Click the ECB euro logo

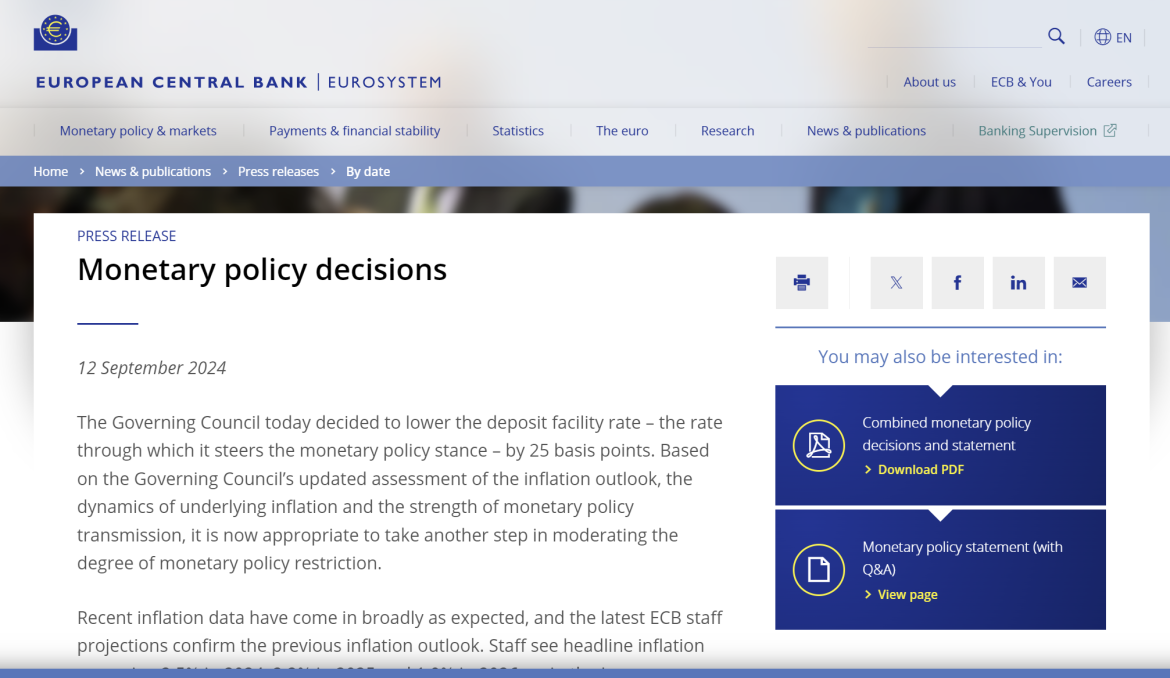point(55,33)
